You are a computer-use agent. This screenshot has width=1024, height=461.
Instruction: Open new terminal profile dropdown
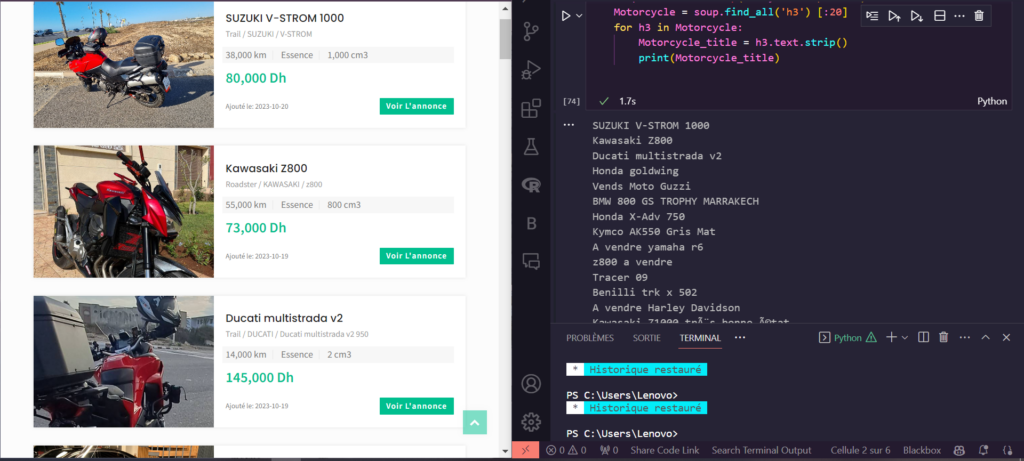click(x=904, y=338)
